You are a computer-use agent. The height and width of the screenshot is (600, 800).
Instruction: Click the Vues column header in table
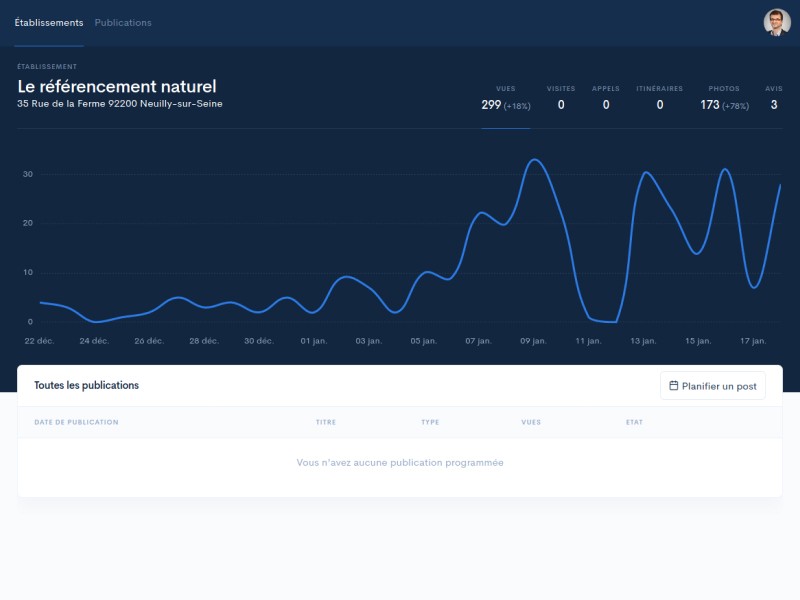531,422
